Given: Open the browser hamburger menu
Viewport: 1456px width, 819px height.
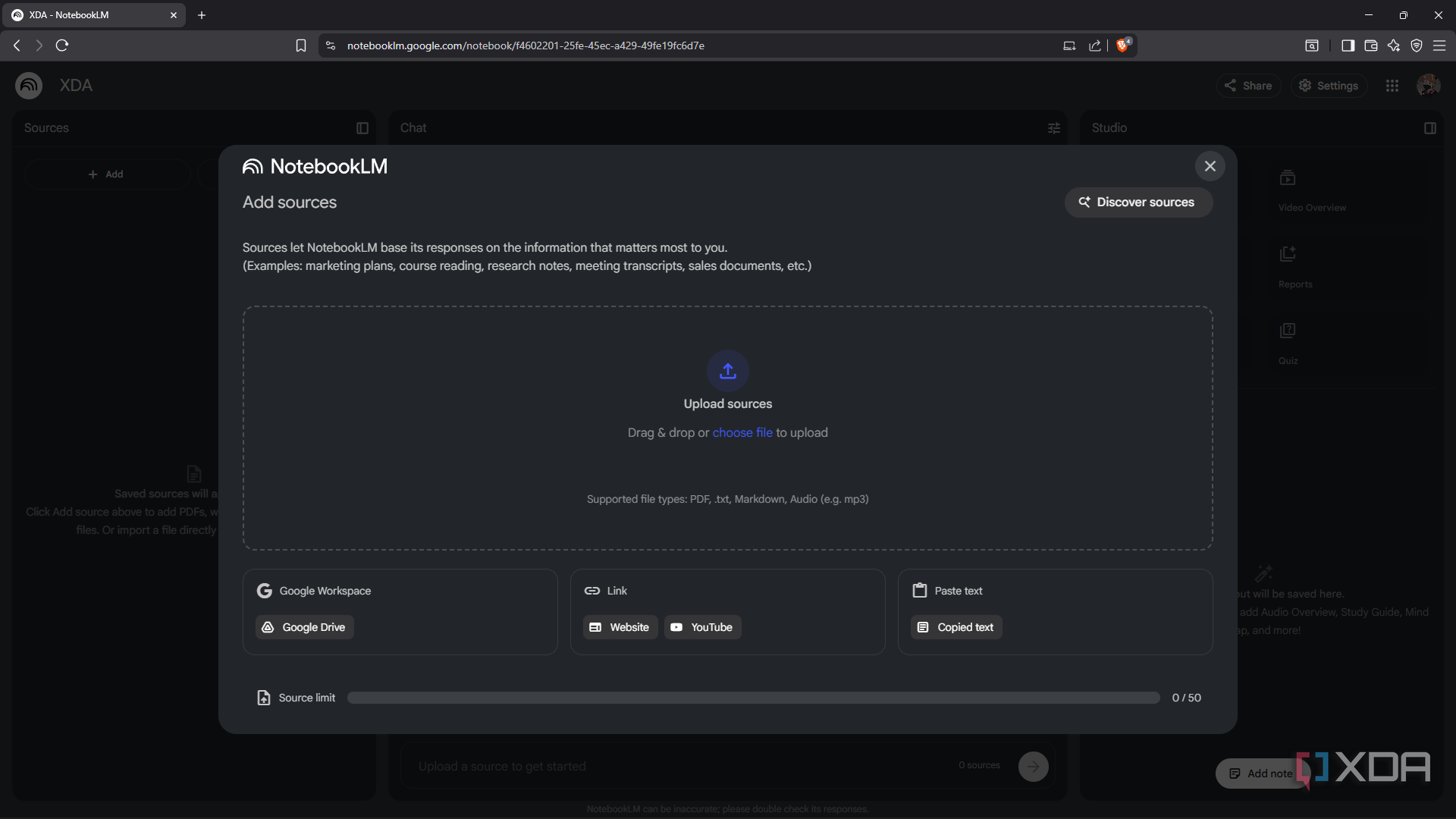Looking at the screenshot, I should click(1439, 45).
